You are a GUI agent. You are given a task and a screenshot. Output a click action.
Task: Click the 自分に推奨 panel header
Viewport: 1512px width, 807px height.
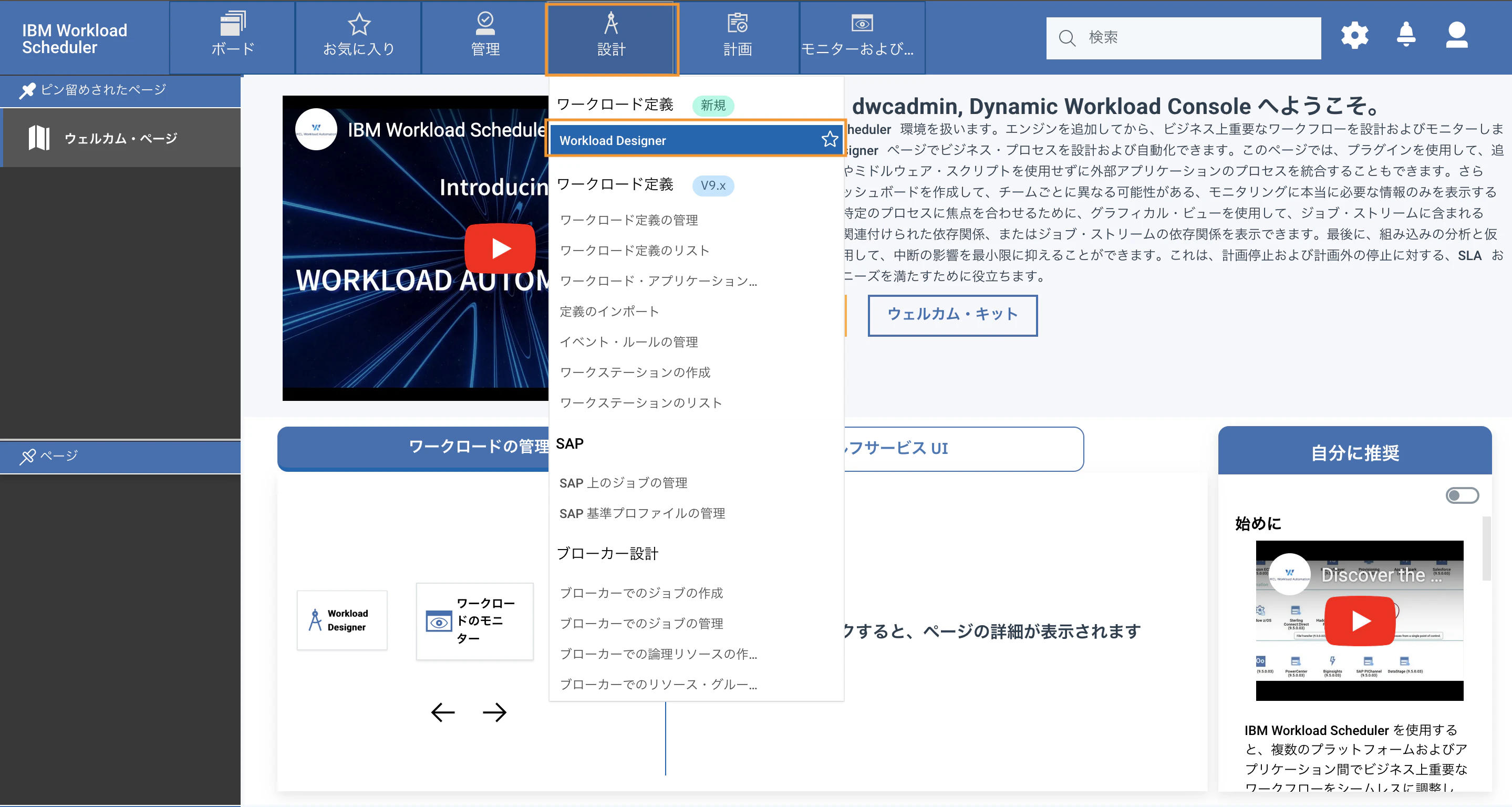(x=1355, y=451)
